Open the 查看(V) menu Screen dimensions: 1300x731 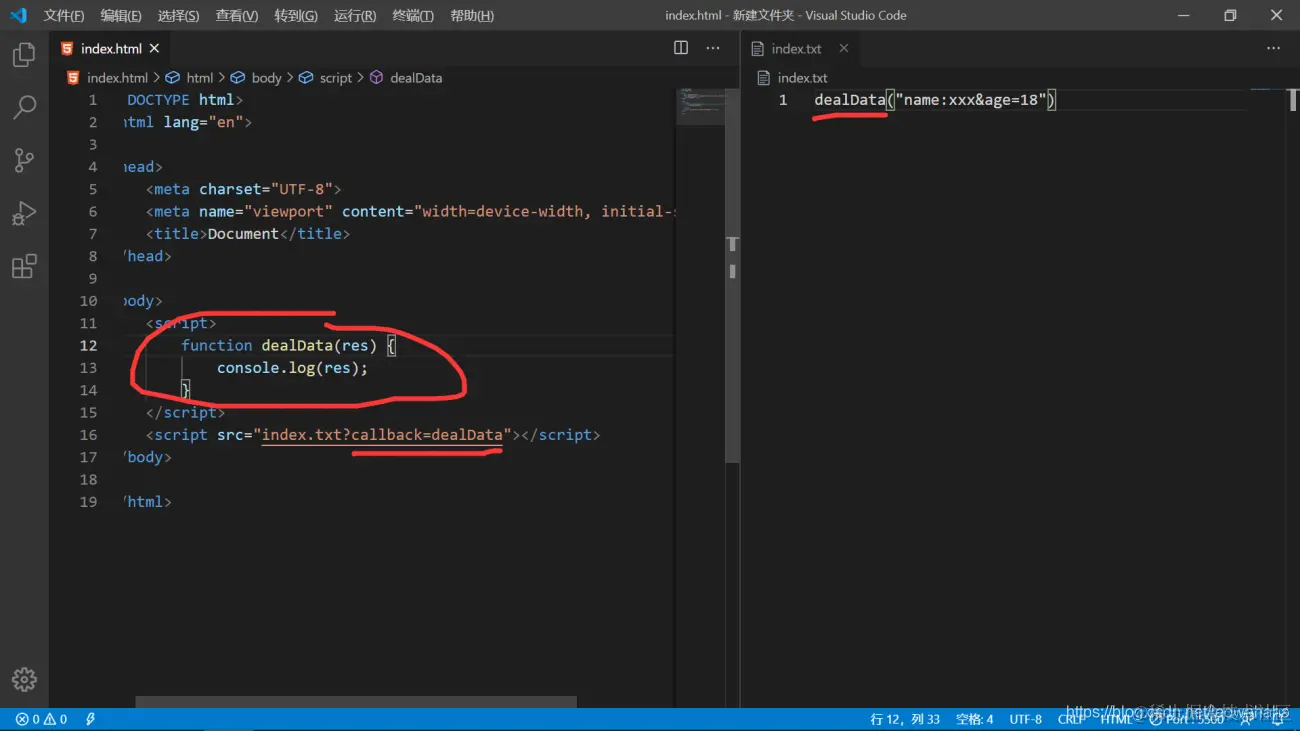click(237, 16)
